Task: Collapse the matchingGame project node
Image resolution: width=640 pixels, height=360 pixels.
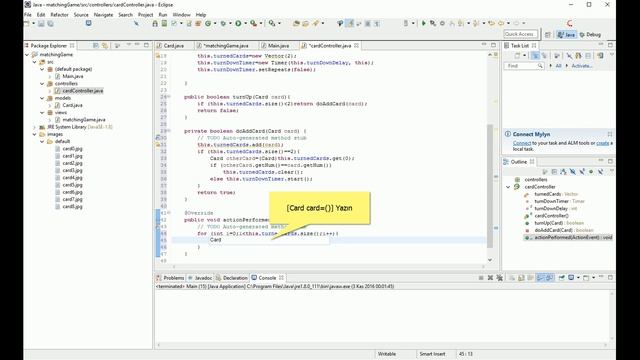Action: click(27, 54)
